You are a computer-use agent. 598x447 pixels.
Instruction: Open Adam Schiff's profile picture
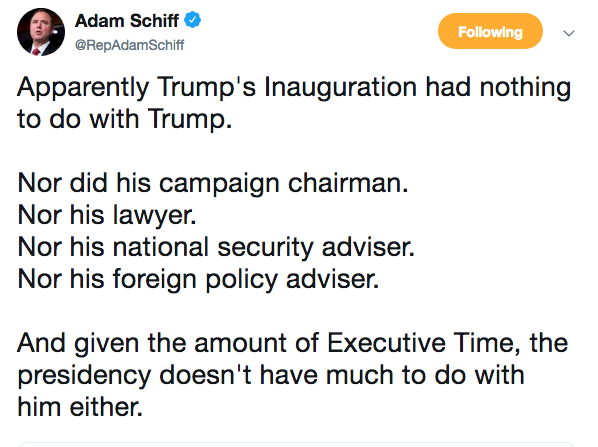pyautogui.click(x=41, y=32)
